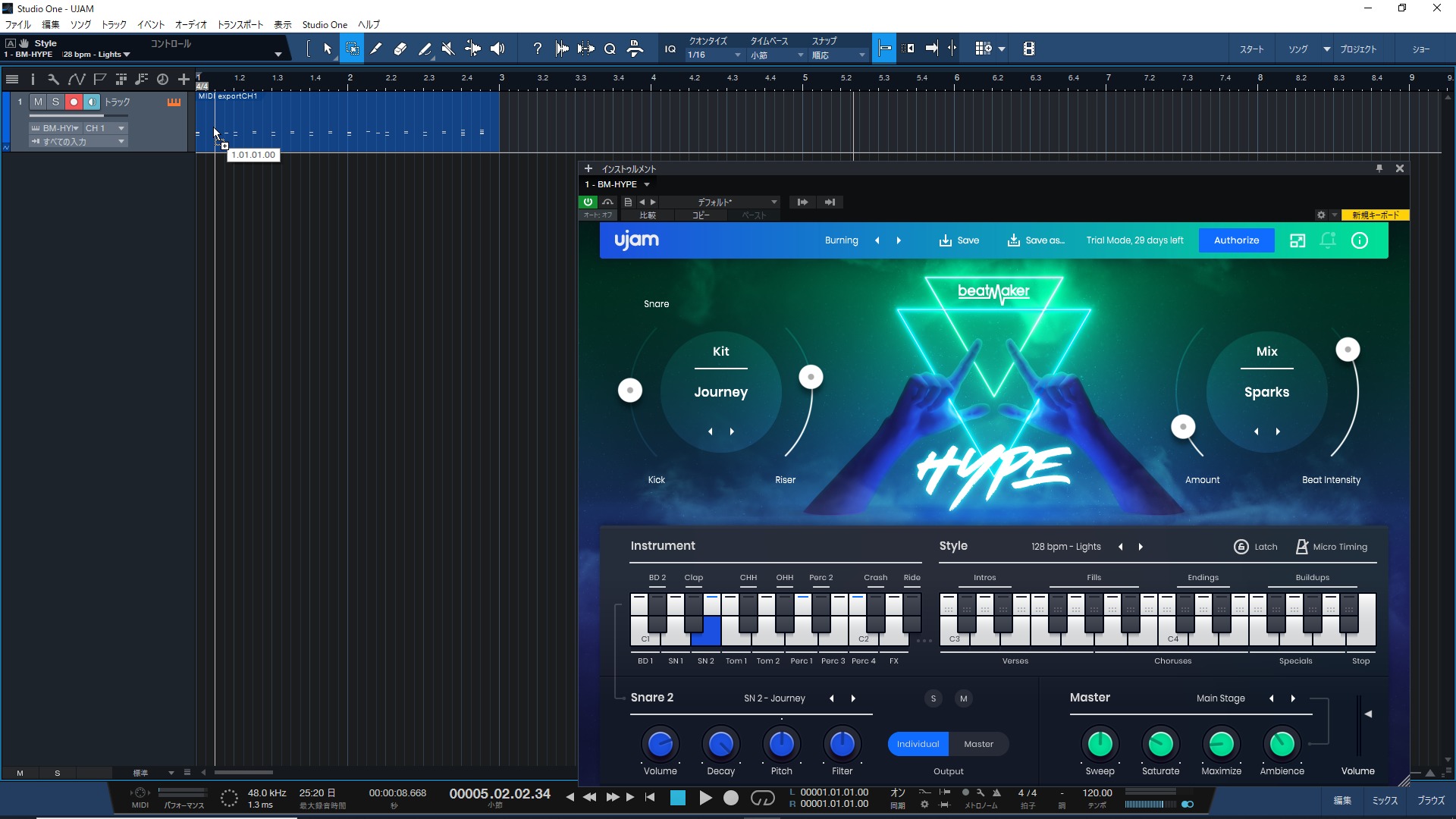
Task: Open the オーディオ menu
Action: click(191, 24)
